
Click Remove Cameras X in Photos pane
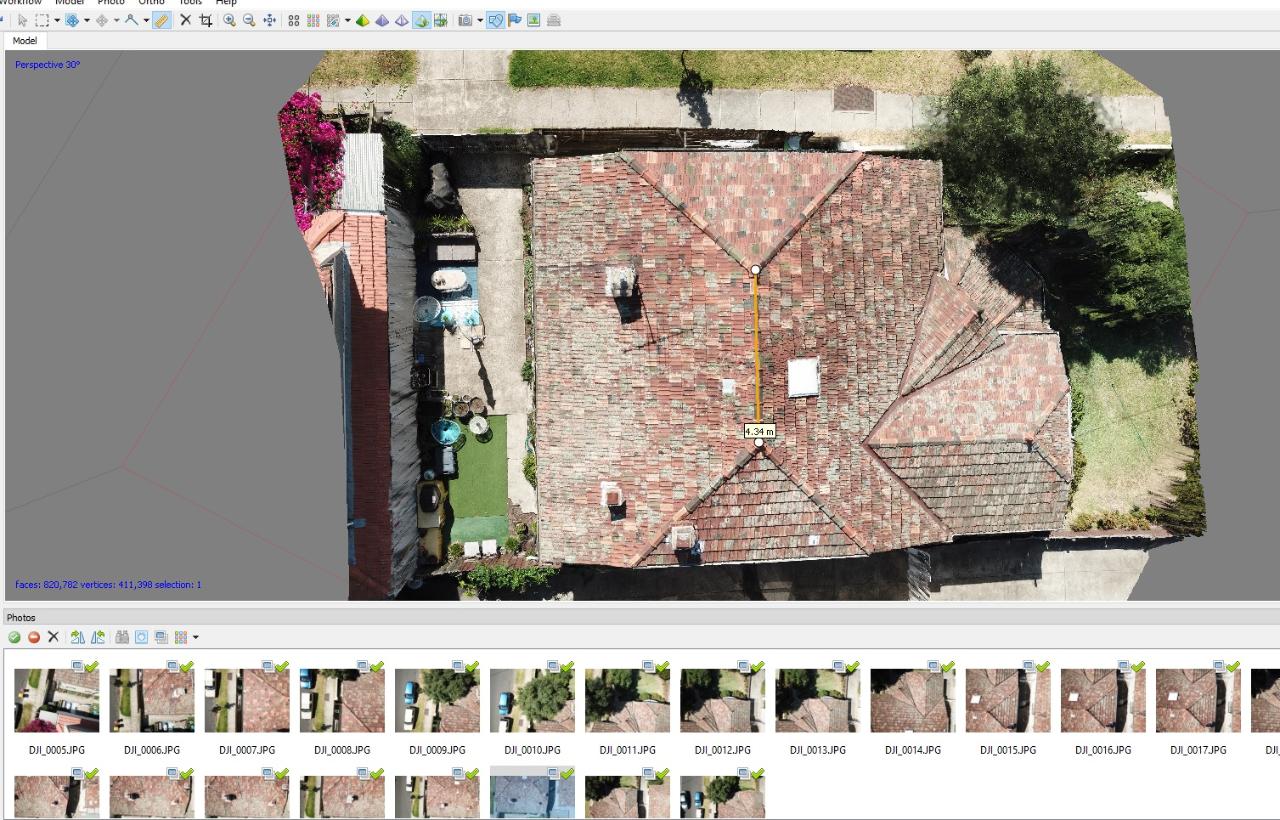(53, 637)
